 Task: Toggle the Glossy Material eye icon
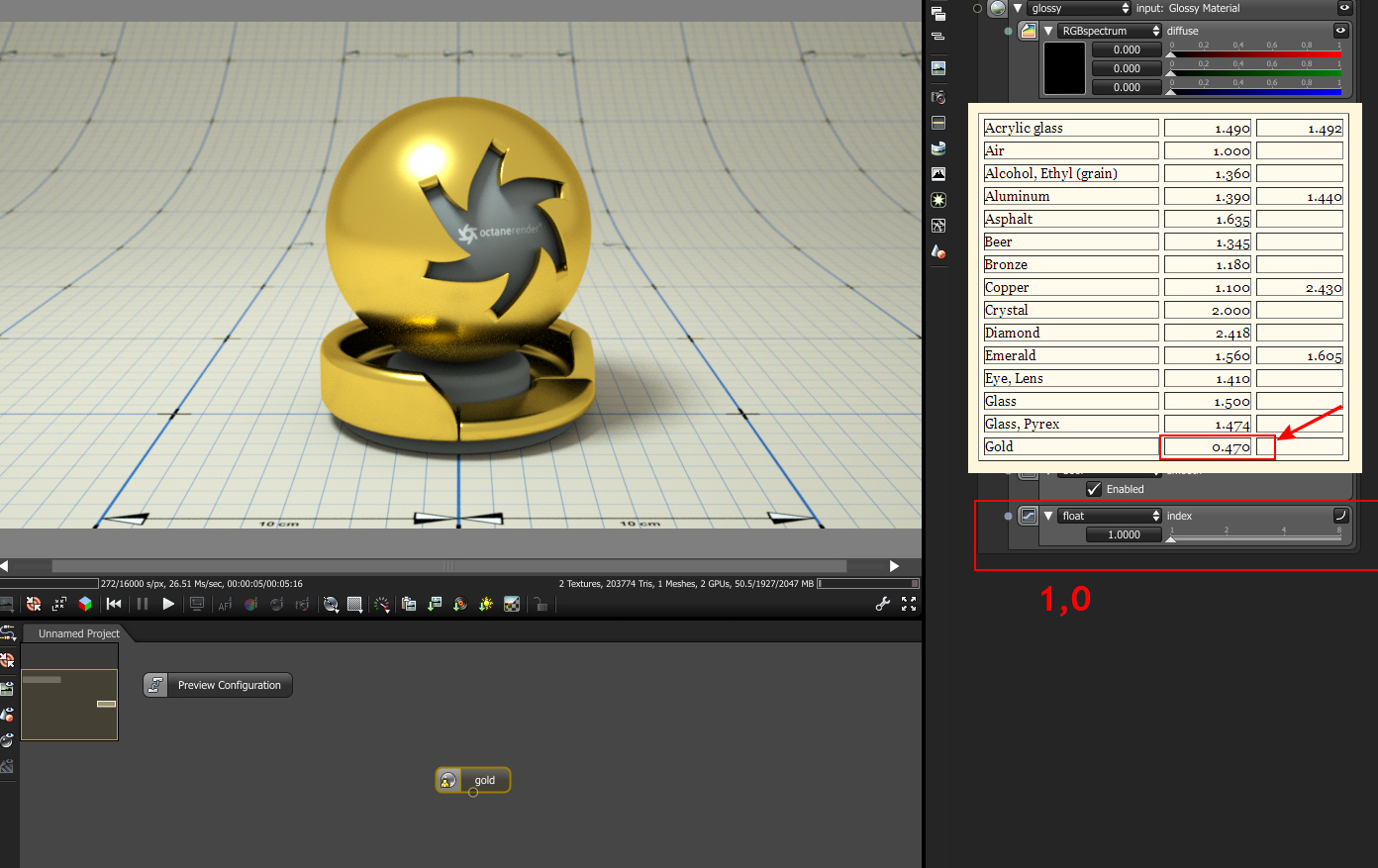pyautogui.click(x=1344, y=8)
